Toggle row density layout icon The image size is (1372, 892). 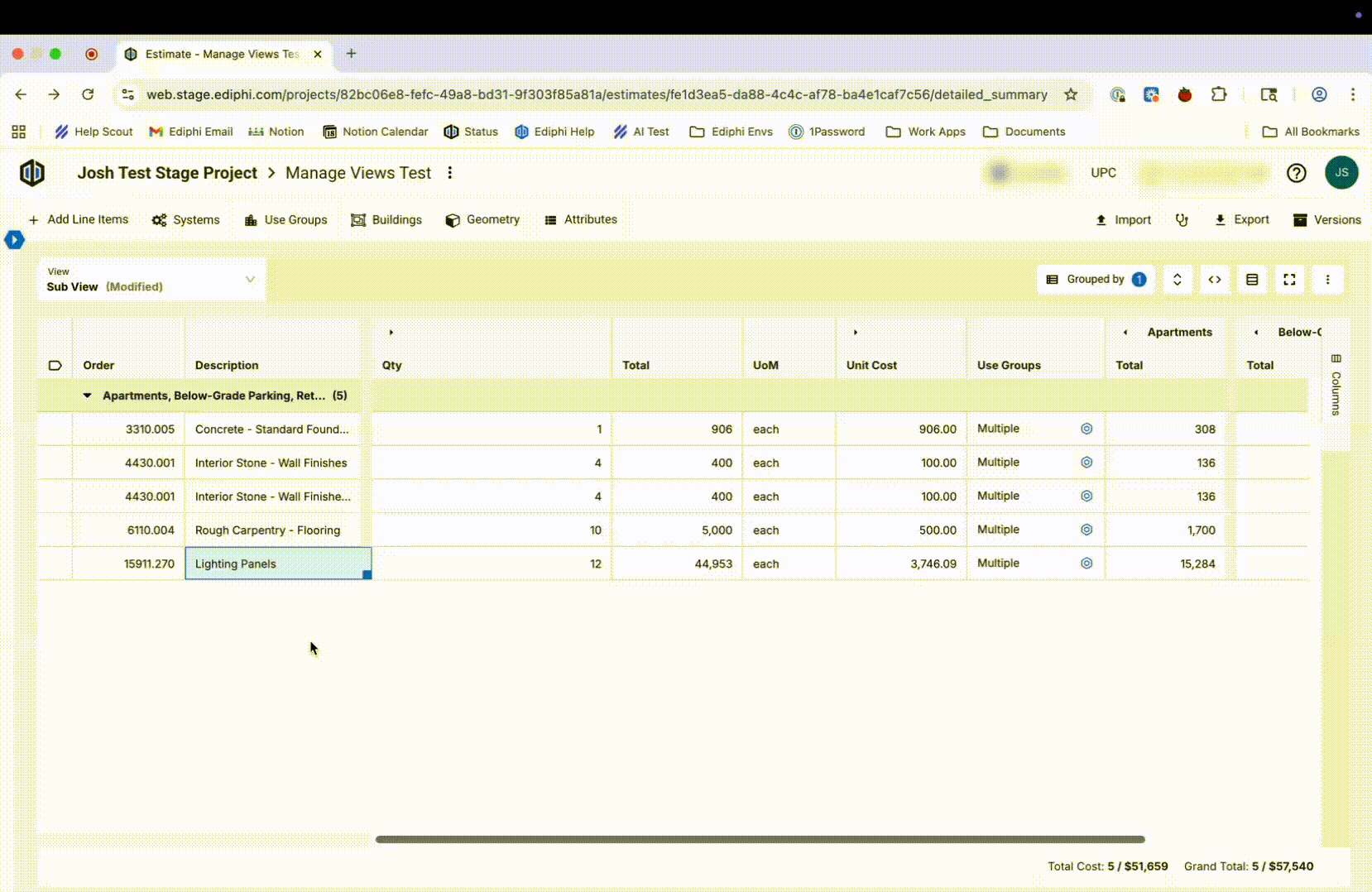[1252, 280]
